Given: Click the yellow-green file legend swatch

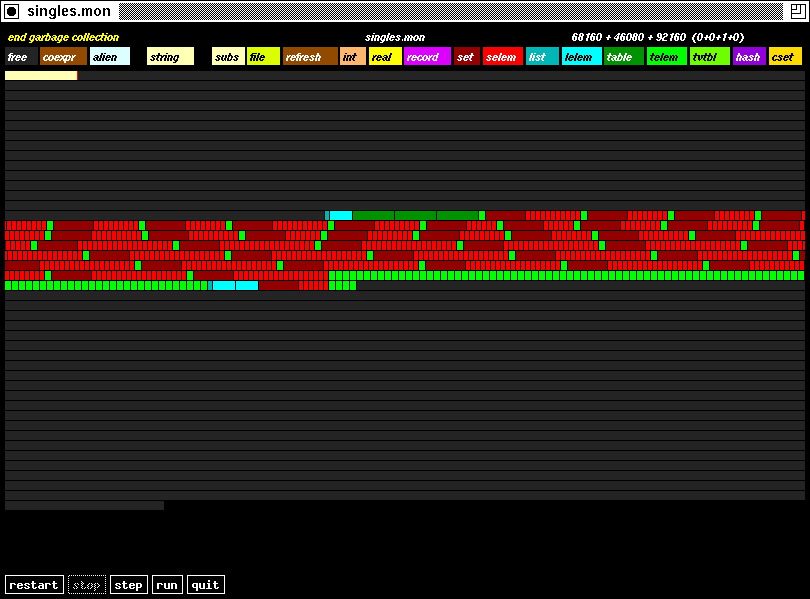Looking at the screenshot, I should 263,57.
